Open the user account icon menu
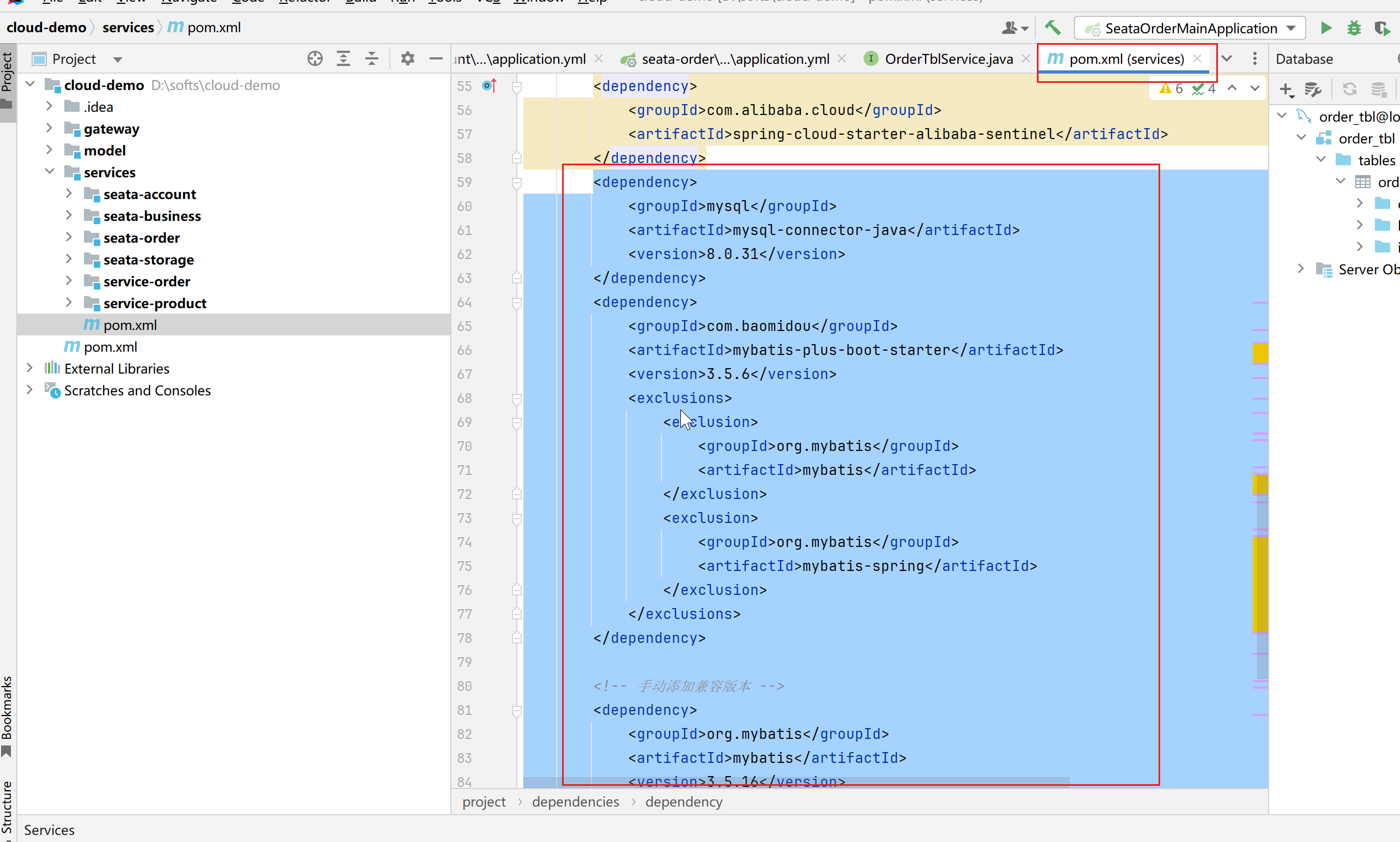 (1015, 28)
